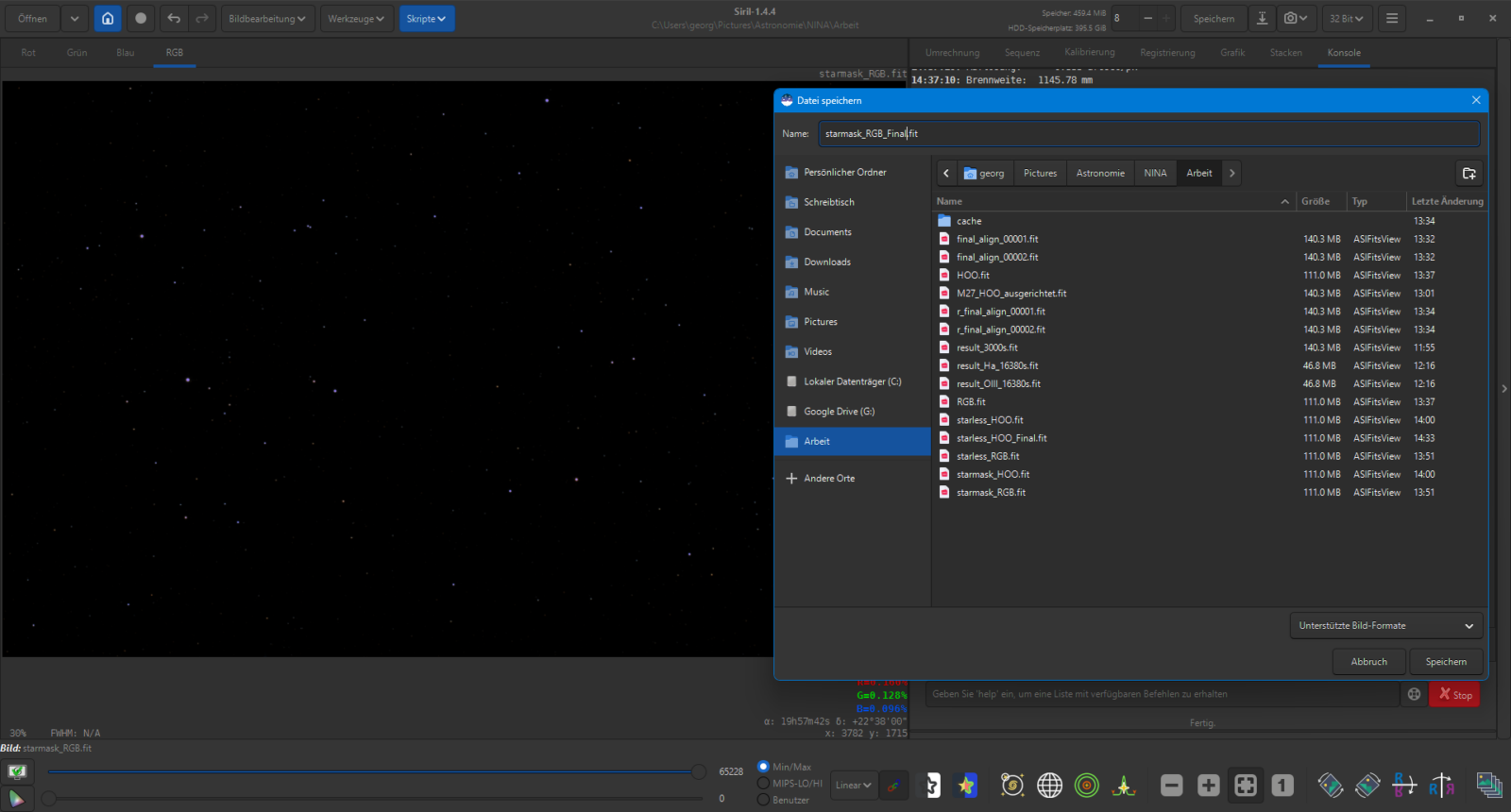1511x812 pixels.
Task: Zoom in with the plus icon
Action: 1209,786
